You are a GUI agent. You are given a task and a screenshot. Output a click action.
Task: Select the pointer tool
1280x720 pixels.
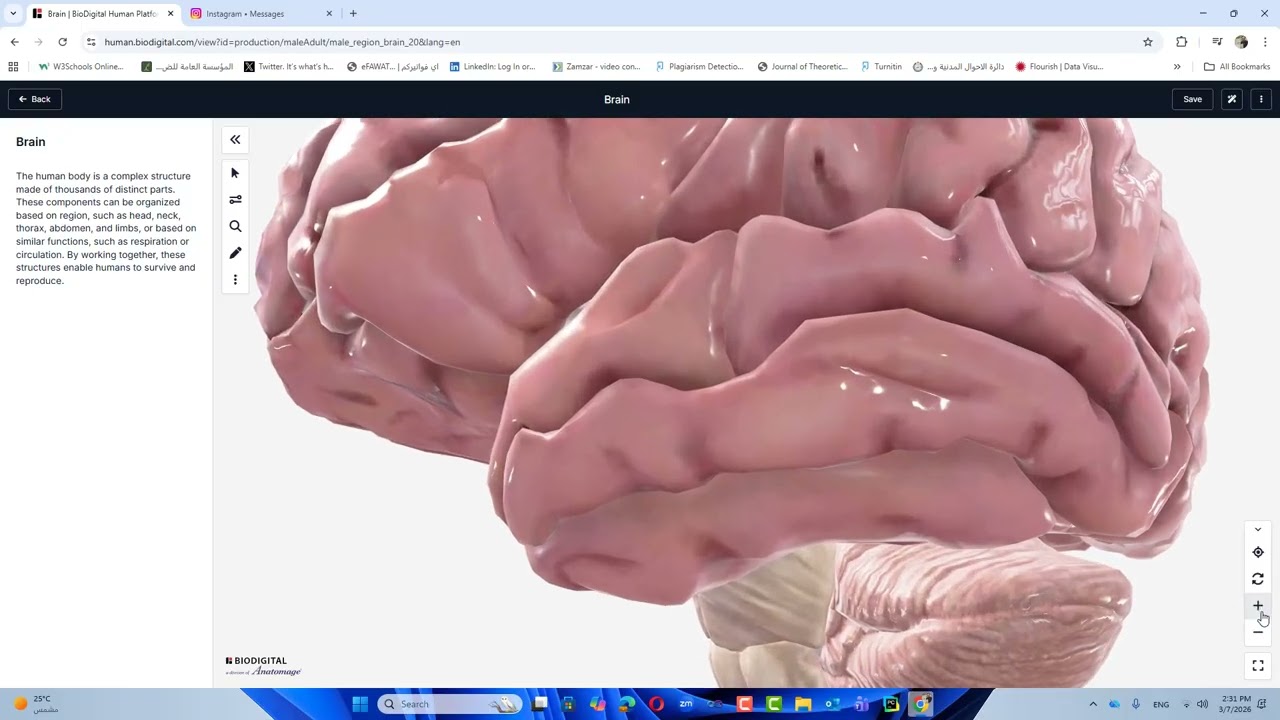235,173
